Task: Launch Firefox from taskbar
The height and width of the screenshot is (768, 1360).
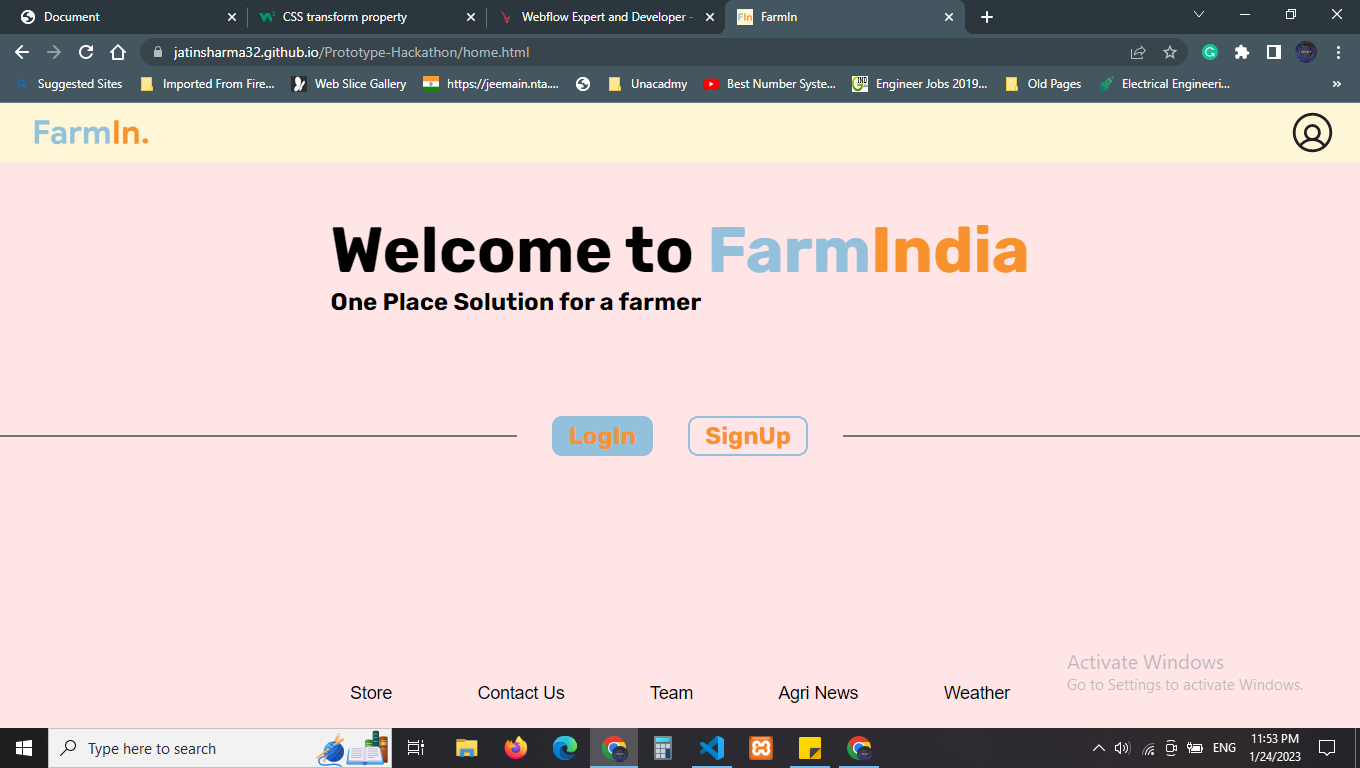Action: (516, 748)
